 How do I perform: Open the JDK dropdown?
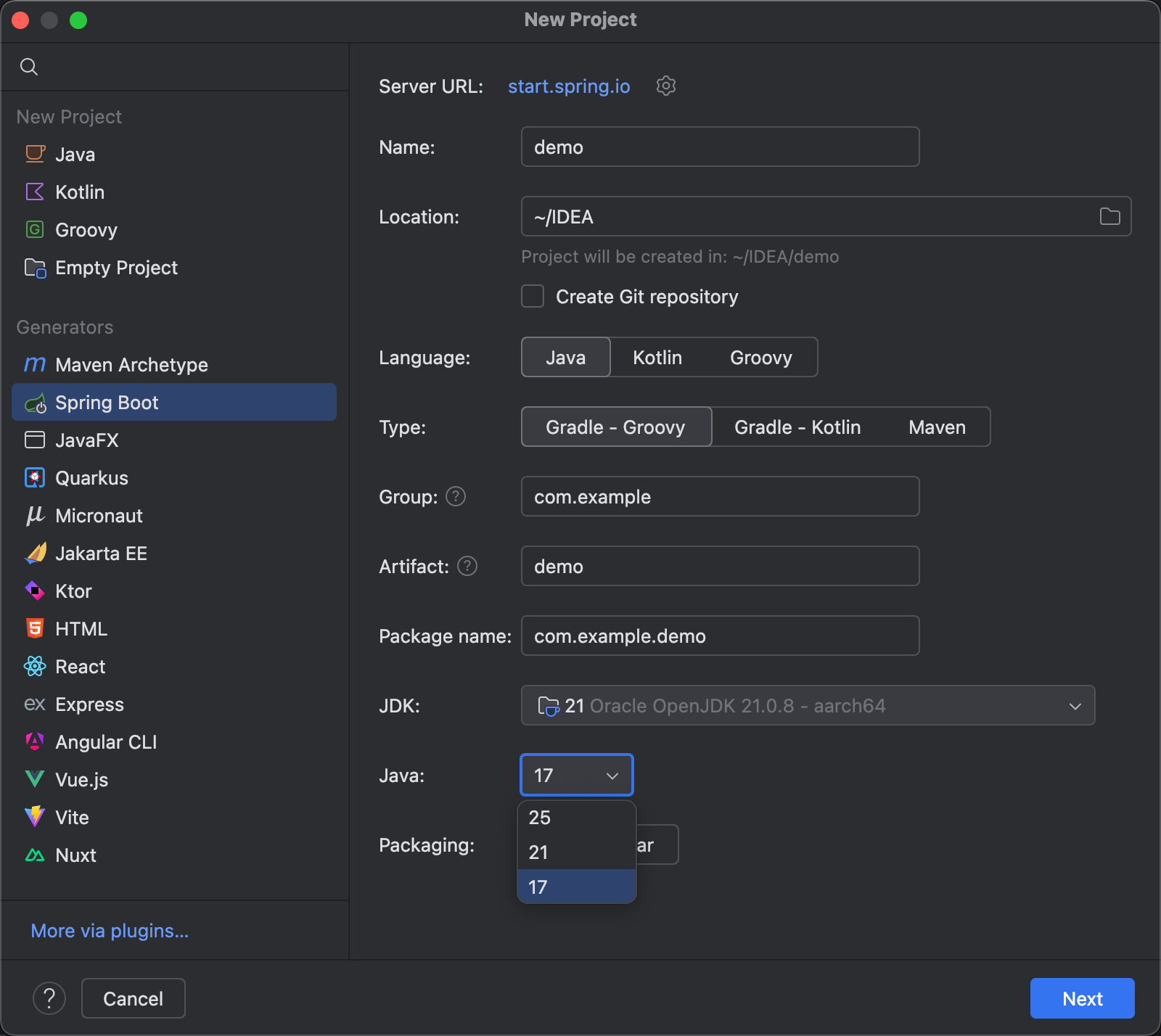[808, 705]
